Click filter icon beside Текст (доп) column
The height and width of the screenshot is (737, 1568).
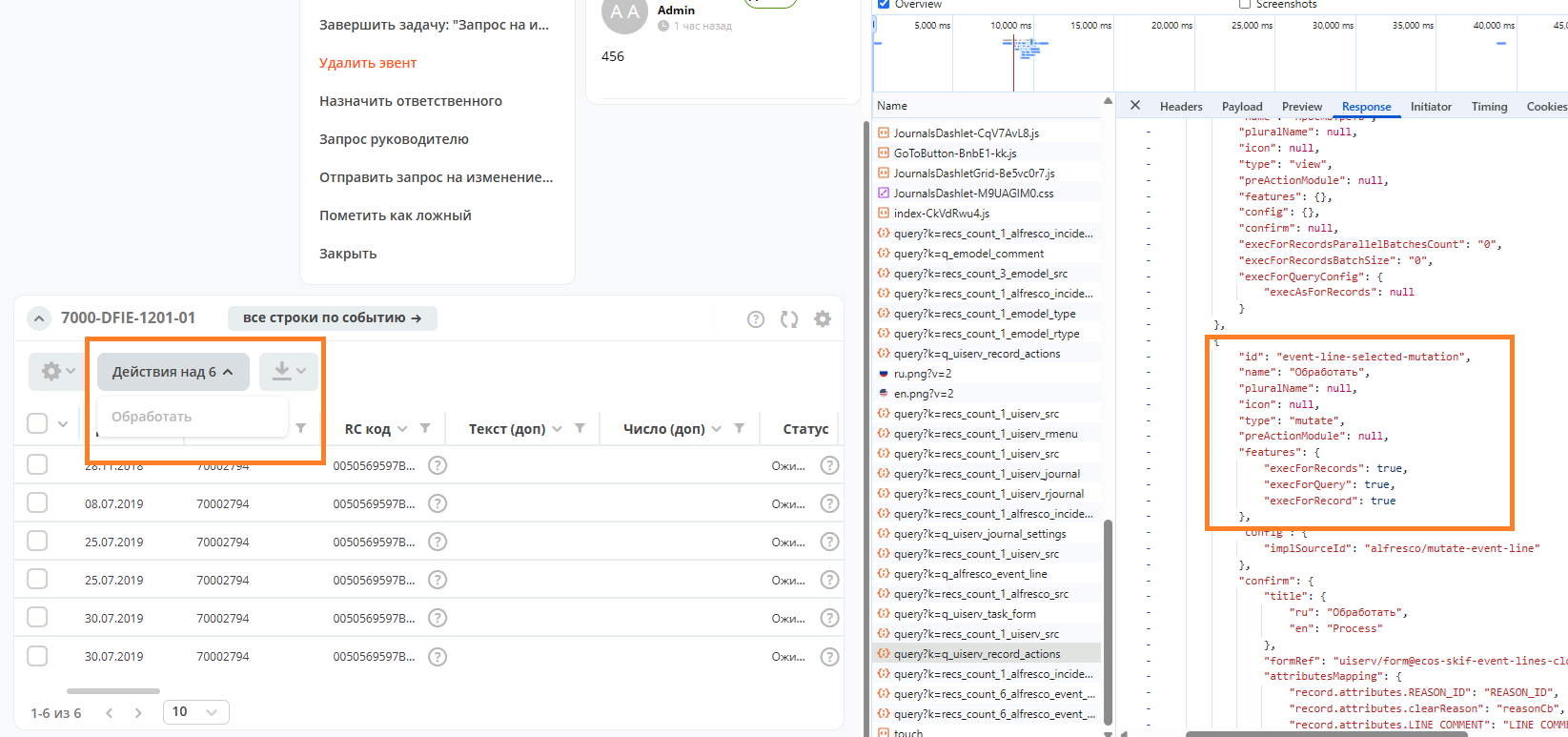[x=580, y=429]
